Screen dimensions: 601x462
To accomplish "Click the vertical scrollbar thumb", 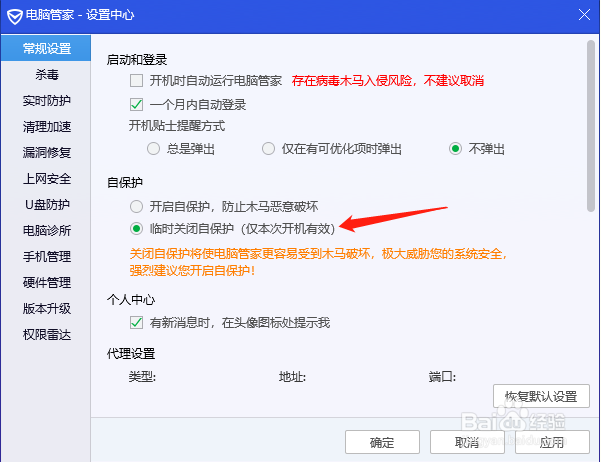I will [x=591, y=126].
